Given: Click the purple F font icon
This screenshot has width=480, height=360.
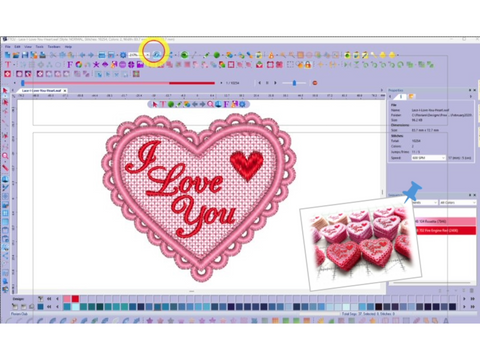Looking at the screenshot, I should [x=70, y=64].
